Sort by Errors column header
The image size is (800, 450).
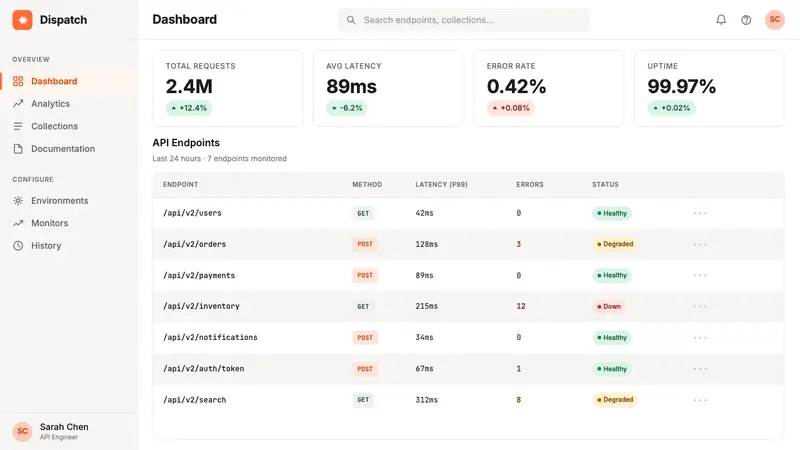point(530,185)
